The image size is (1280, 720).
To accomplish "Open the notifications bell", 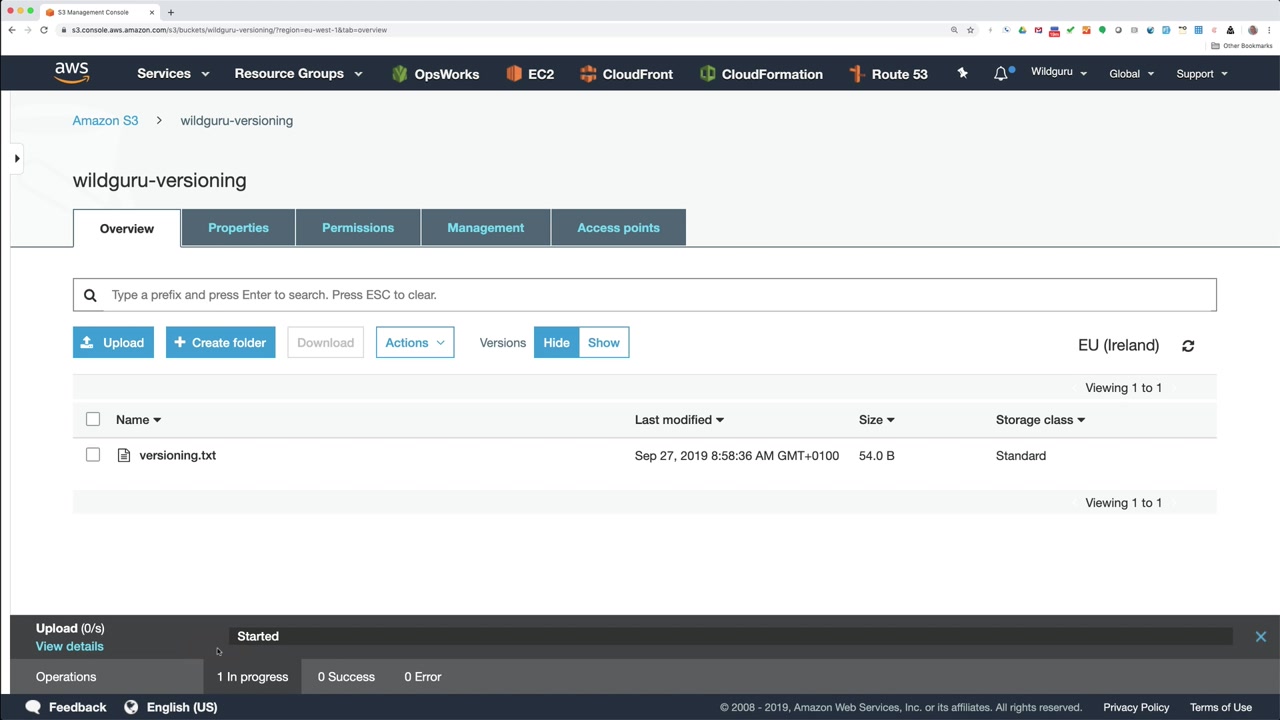I will tap(1001, 73).
